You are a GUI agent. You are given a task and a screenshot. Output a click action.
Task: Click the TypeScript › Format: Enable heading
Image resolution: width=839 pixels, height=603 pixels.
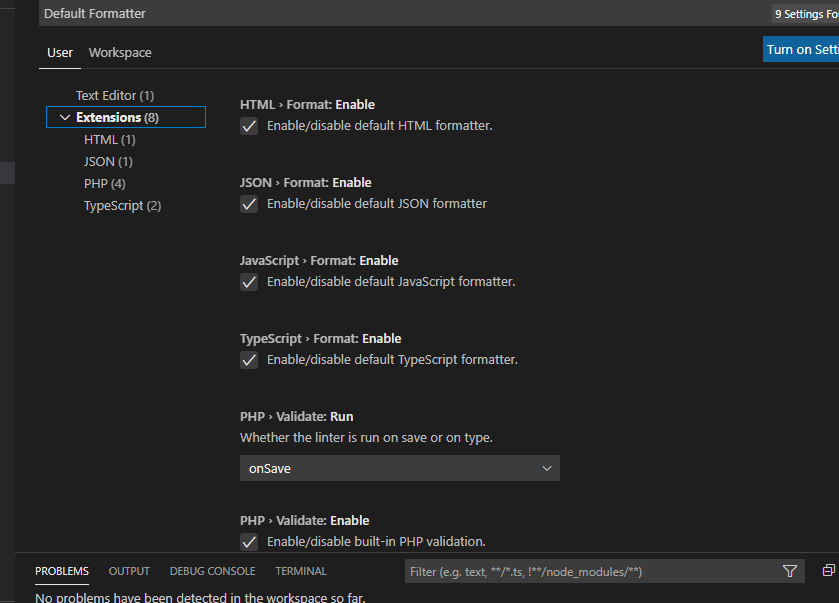click(321, 339)
